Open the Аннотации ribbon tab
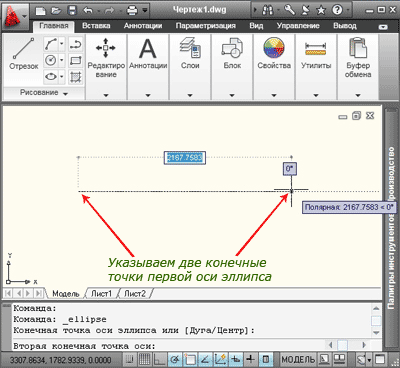Image resolution: width=400 pixels, height=368 pixels. (x=143, y=26)
